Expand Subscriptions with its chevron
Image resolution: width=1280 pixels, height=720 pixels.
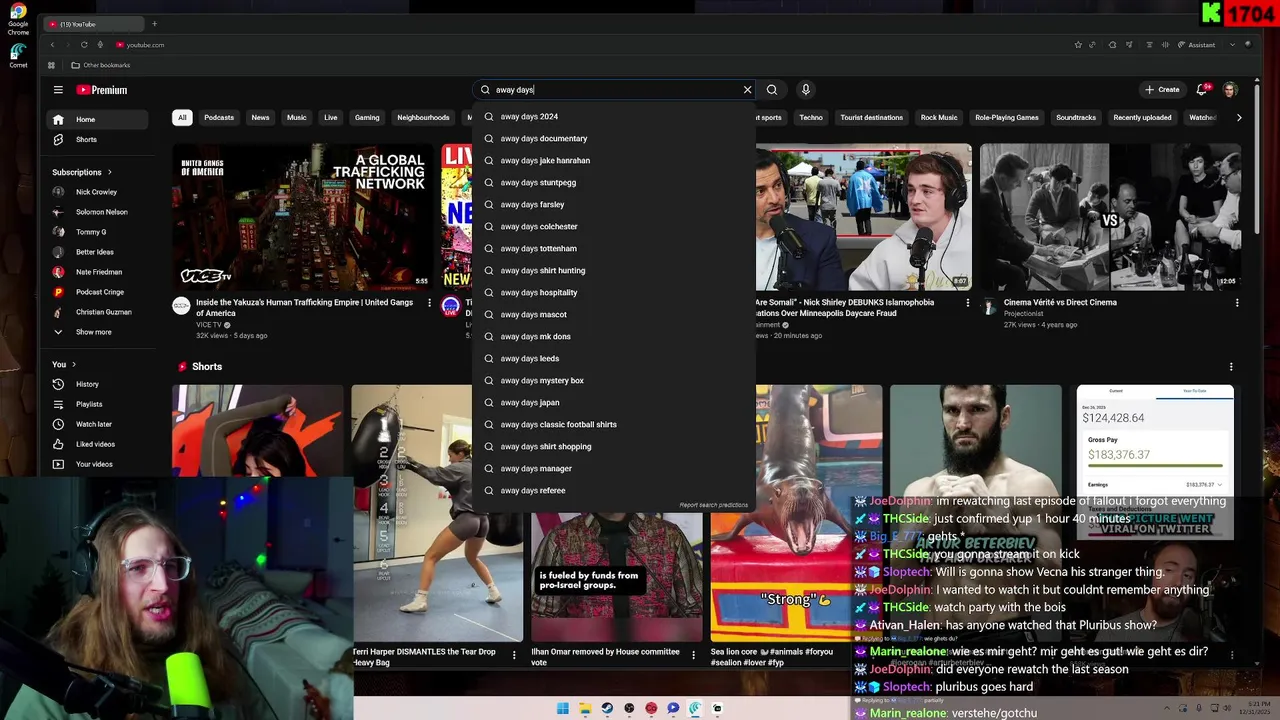pyautogui.click(x=109, y=172)
